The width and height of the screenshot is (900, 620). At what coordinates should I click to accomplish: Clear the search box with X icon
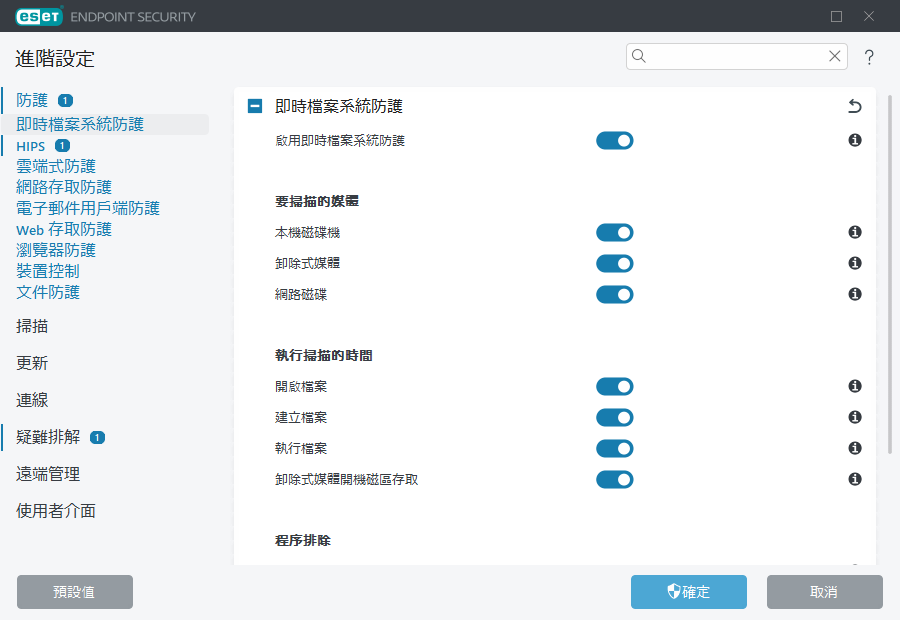click(834, 57)
